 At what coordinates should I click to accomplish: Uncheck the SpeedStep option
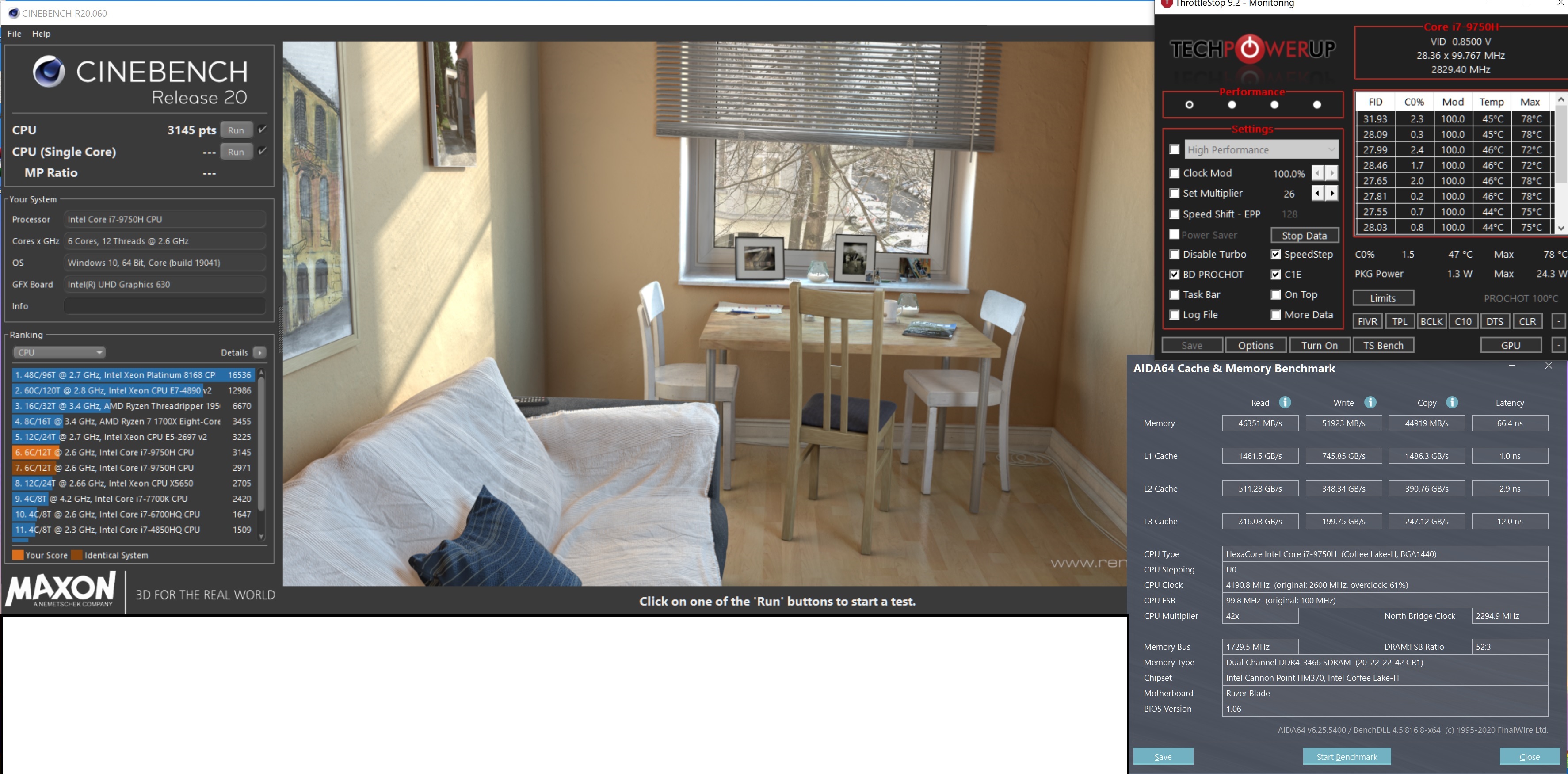coord(1276,254)
